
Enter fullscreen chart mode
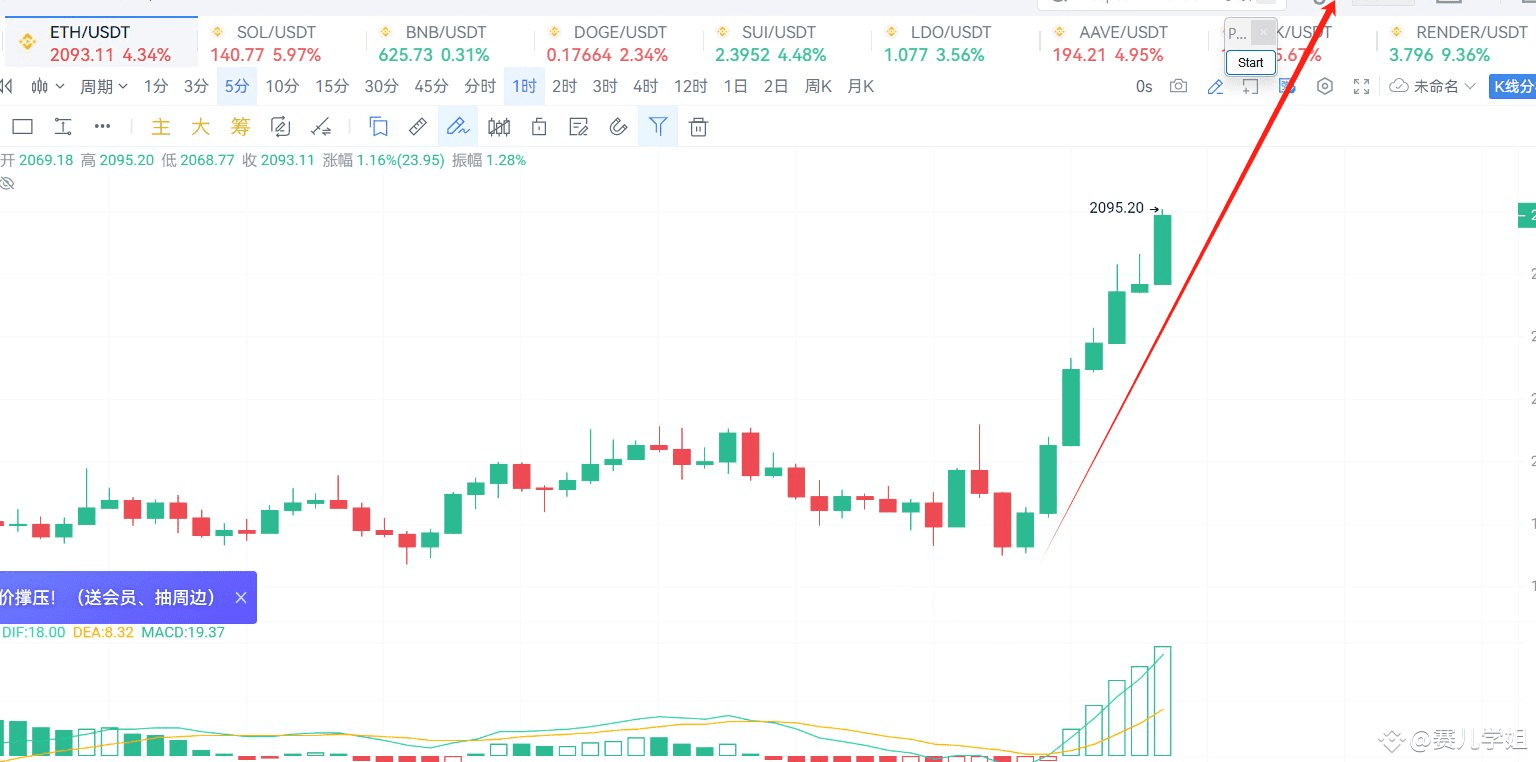[x=1361, y=87]
